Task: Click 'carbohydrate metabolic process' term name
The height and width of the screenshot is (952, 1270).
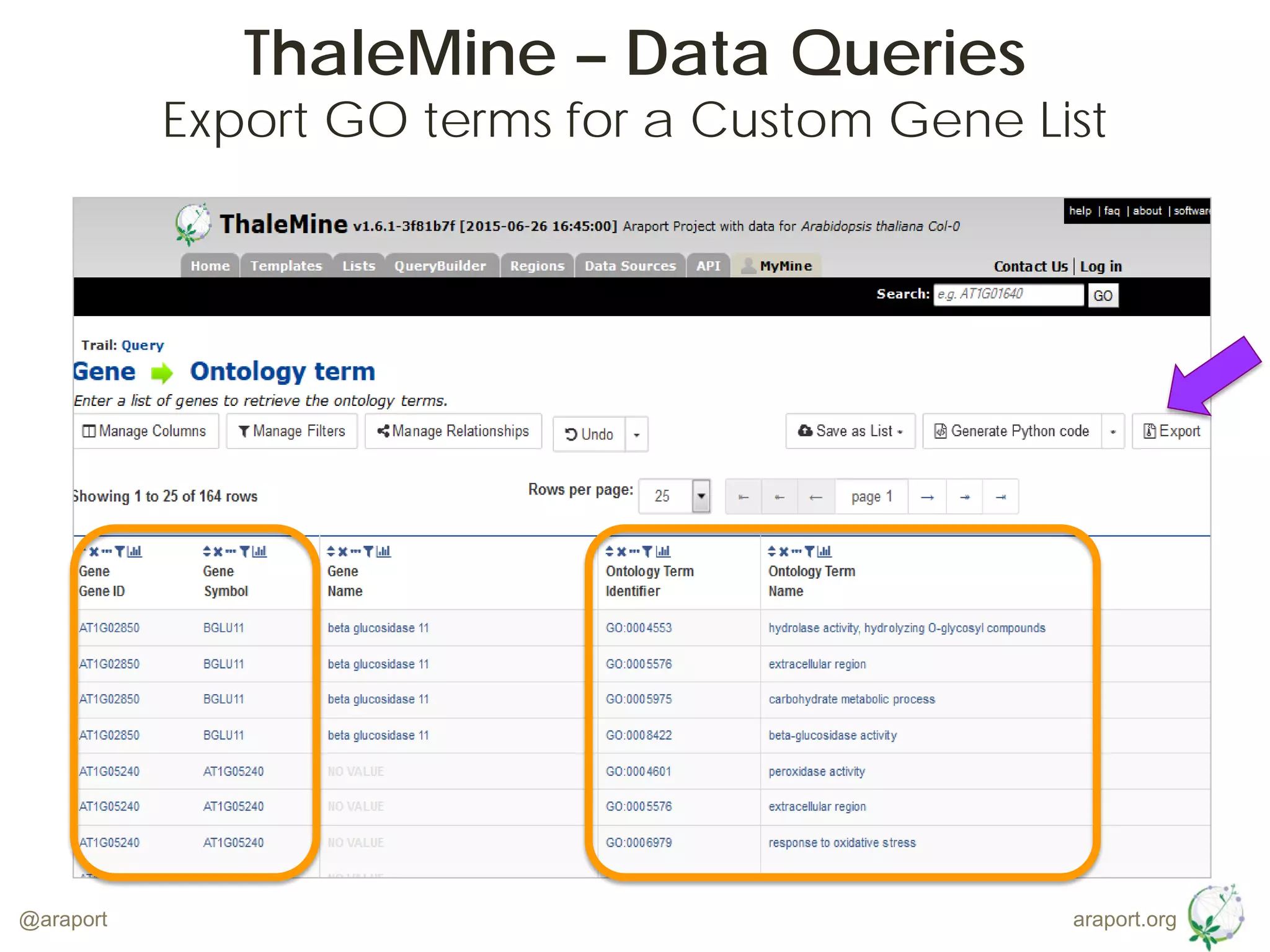Action: [x=851, y=699]
